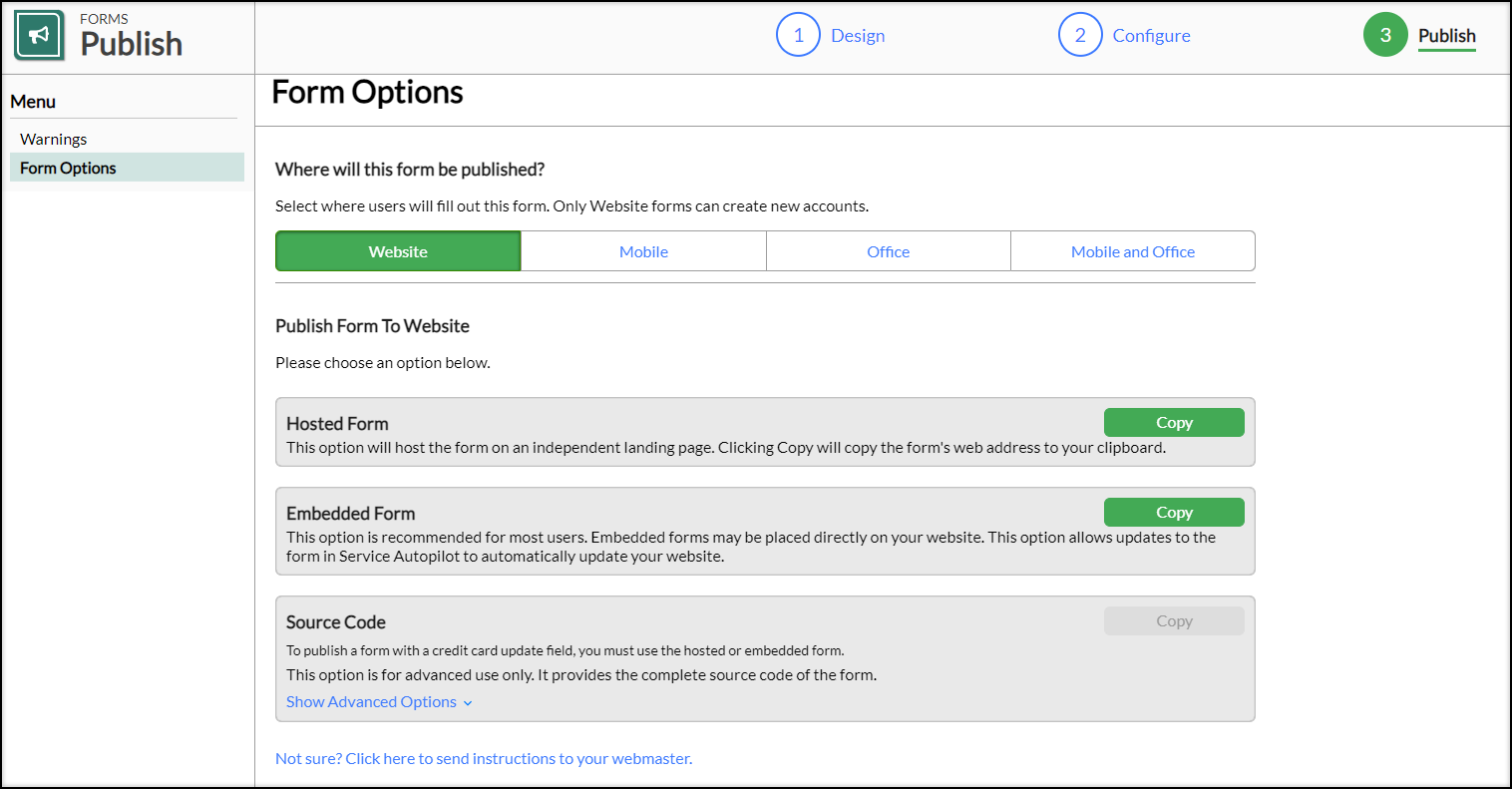Select Form Options in the left menu
The width and height of the screenshot is (1512, 789).
point(68,168)
